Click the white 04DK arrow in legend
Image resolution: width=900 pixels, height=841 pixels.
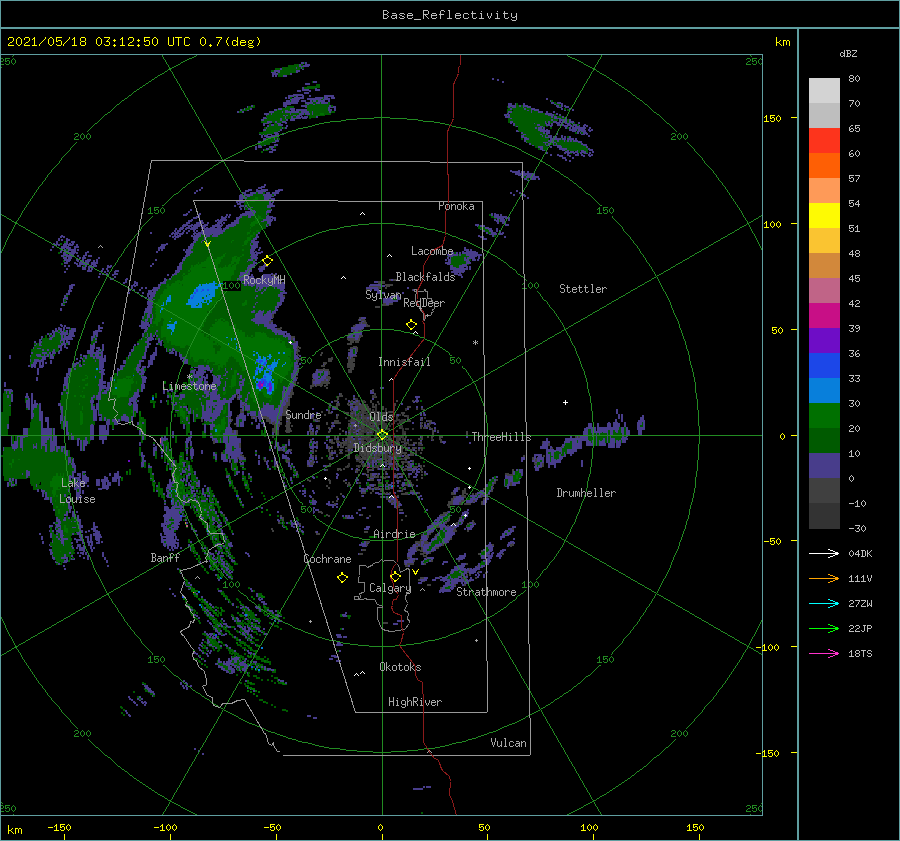pyautogui.click(x=824, y=553)
